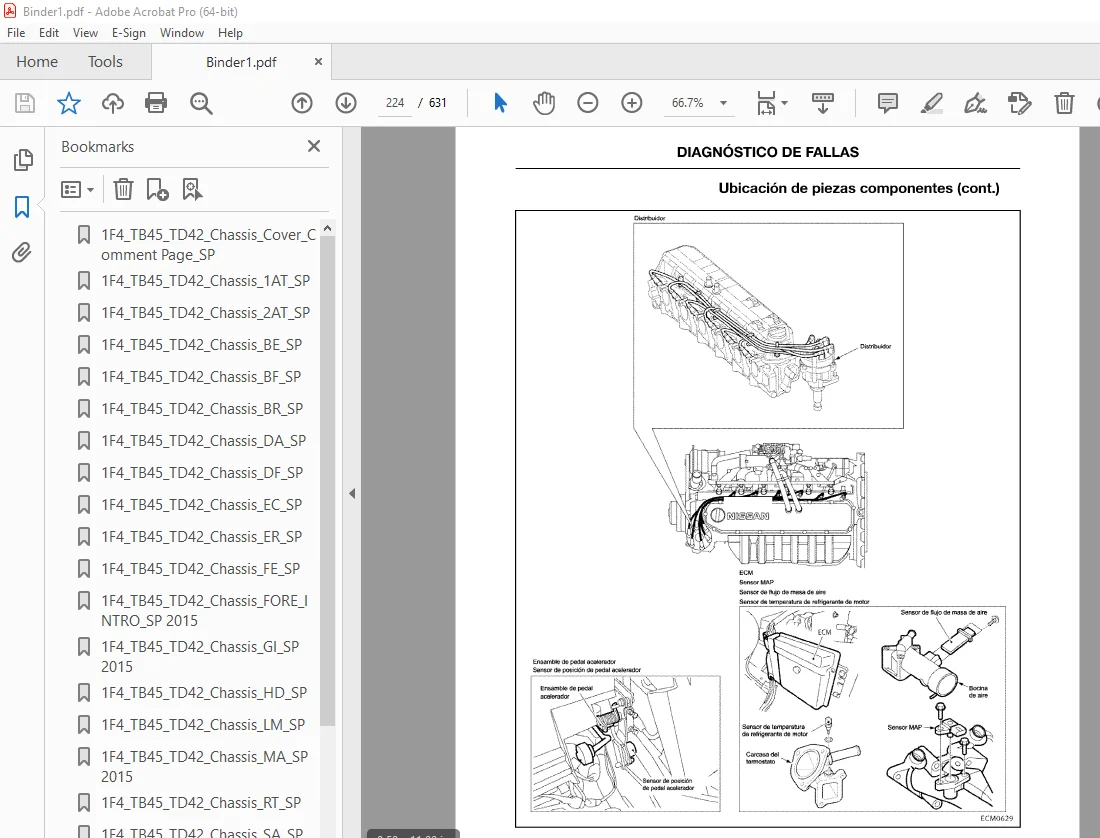This screenshot has height=838, width=1100.
Task: Open the Window menu
Action: point(182,33)
